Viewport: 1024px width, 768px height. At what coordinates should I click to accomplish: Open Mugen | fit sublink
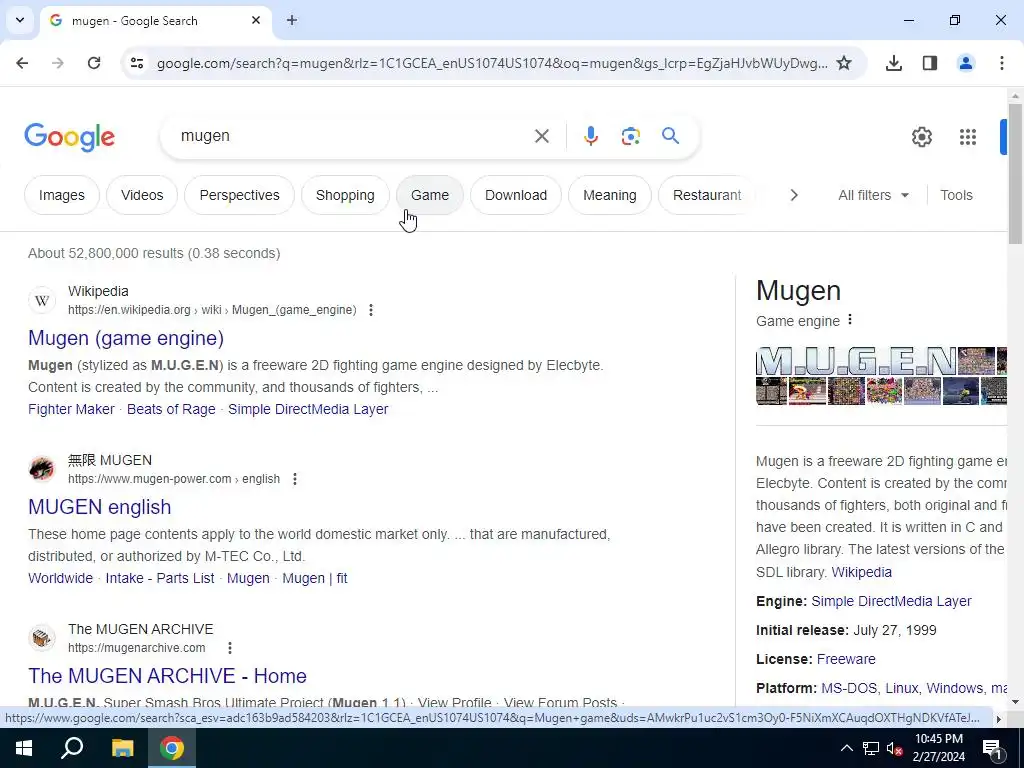coord(315,578)
